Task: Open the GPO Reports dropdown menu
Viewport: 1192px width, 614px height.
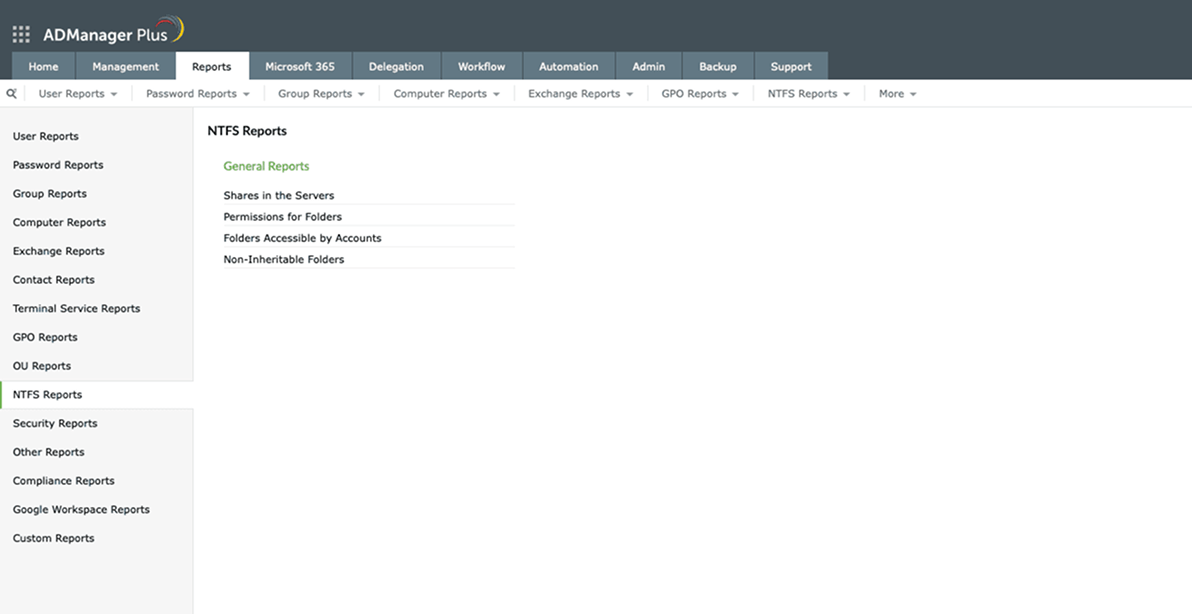Action: click(699, 93)
